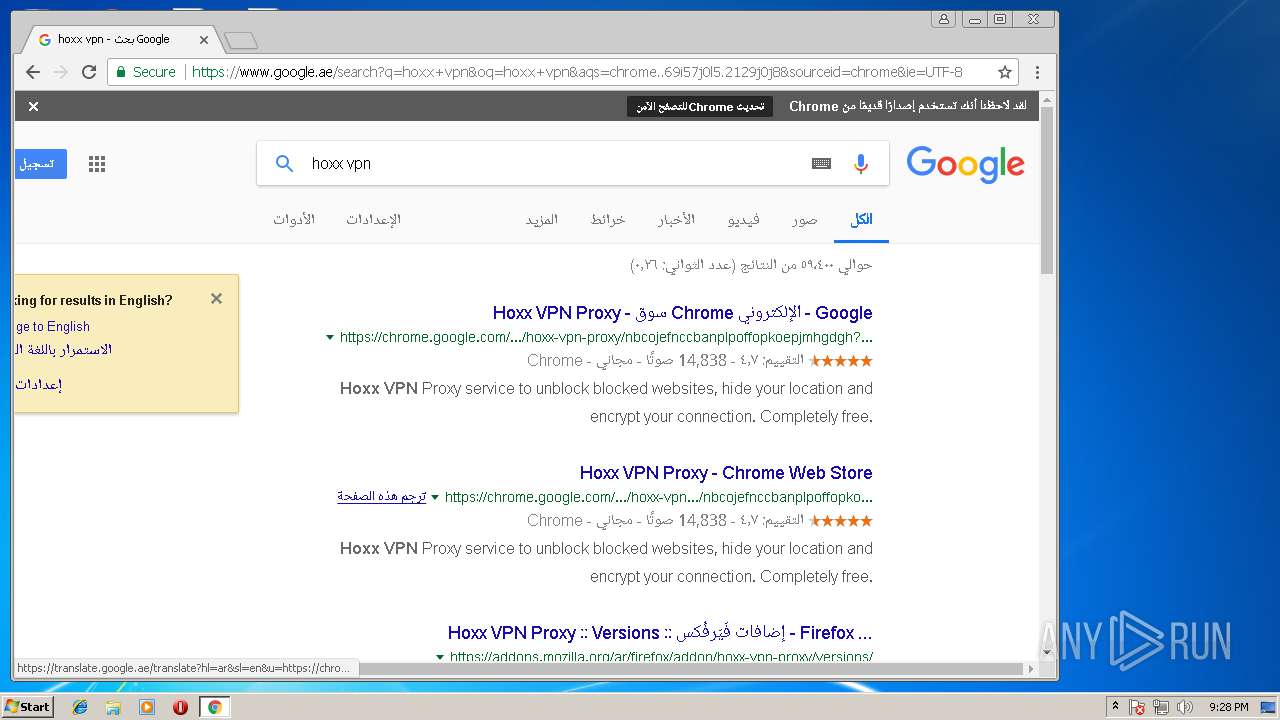The image size is (1280, 720).
Task: Go back using the browser back arrow
Action: (x=33, y=72)
